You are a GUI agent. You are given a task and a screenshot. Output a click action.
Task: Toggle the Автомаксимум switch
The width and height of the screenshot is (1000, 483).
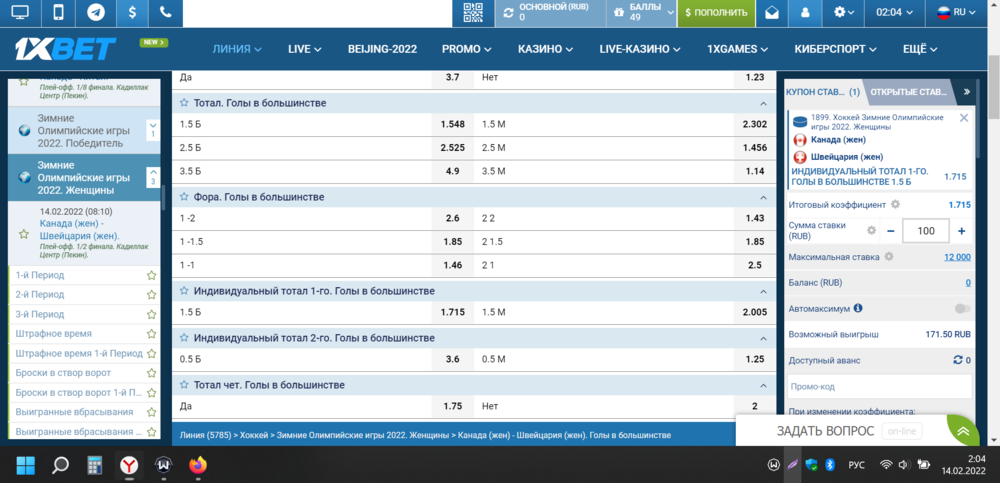pos(962,309)
